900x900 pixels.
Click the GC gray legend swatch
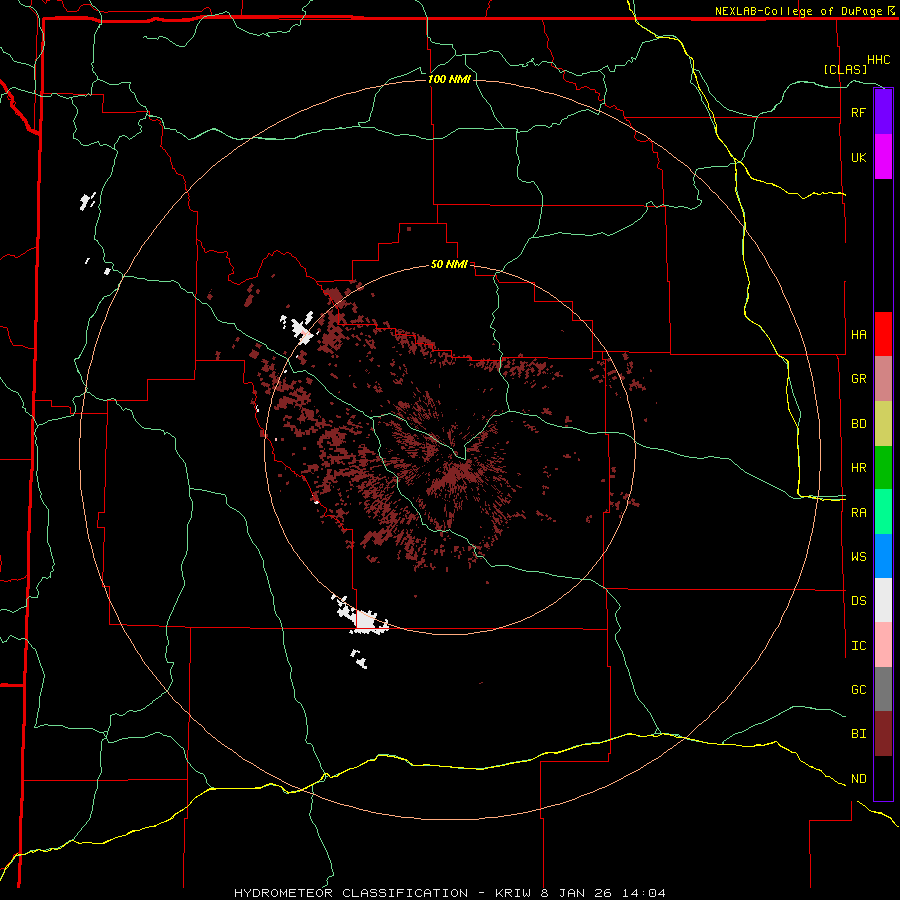(x=883, y=689)
